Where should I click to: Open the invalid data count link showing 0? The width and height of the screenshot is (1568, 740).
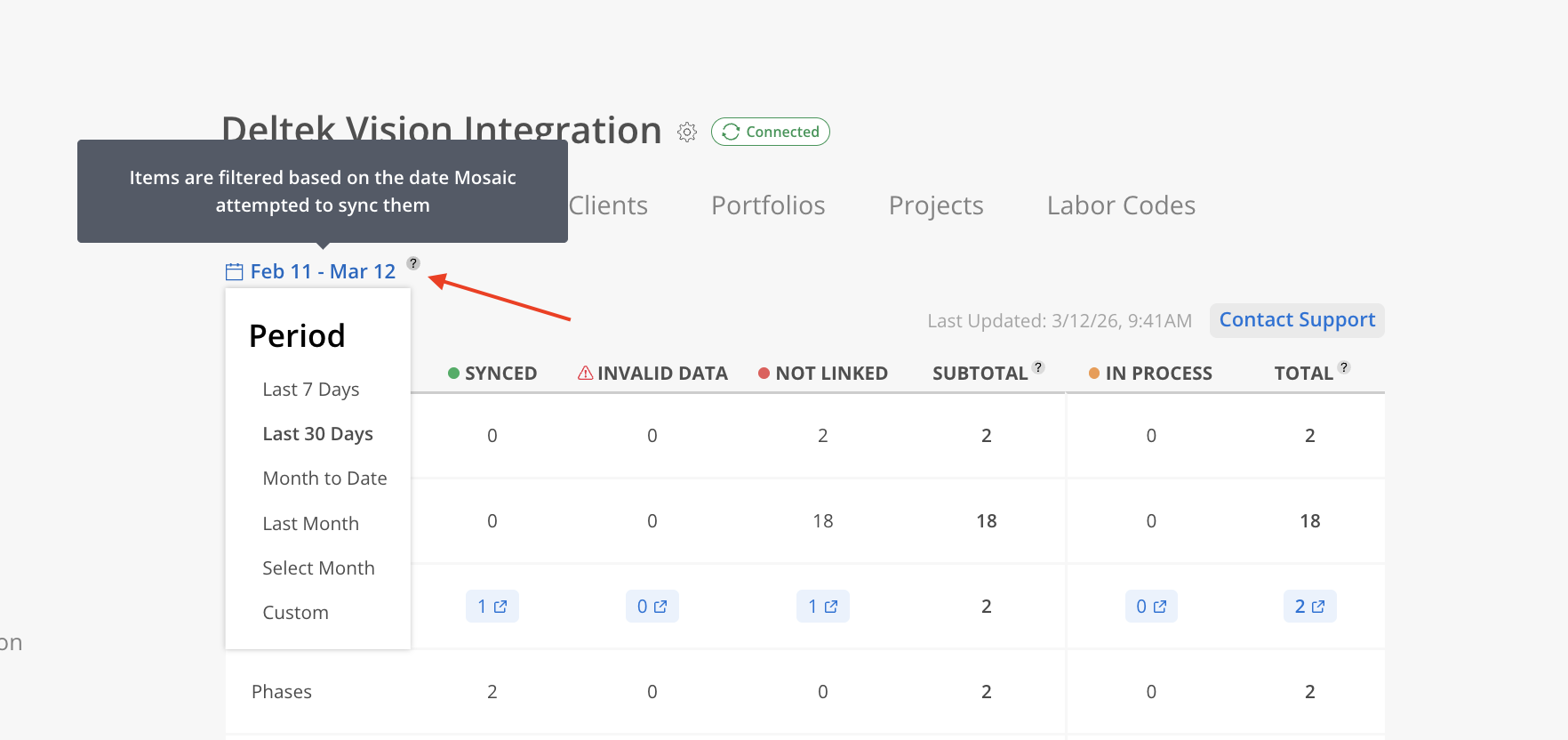coord(652,607)
